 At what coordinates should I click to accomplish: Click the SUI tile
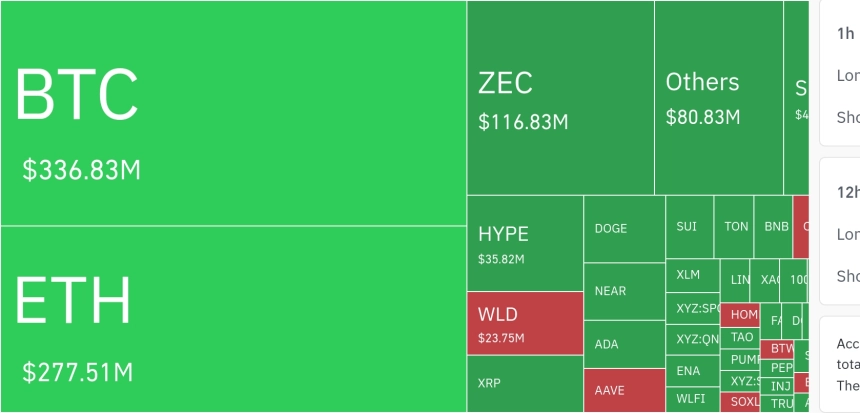click(689, 227)
